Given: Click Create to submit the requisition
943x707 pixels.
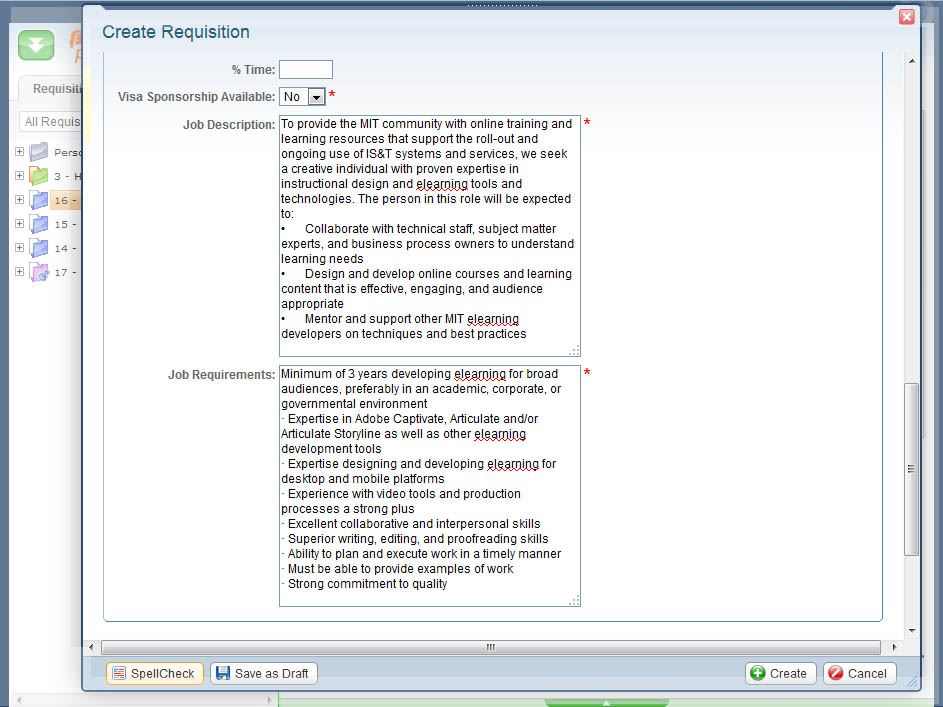Looking at the screenshot, I should pos(780,674).
